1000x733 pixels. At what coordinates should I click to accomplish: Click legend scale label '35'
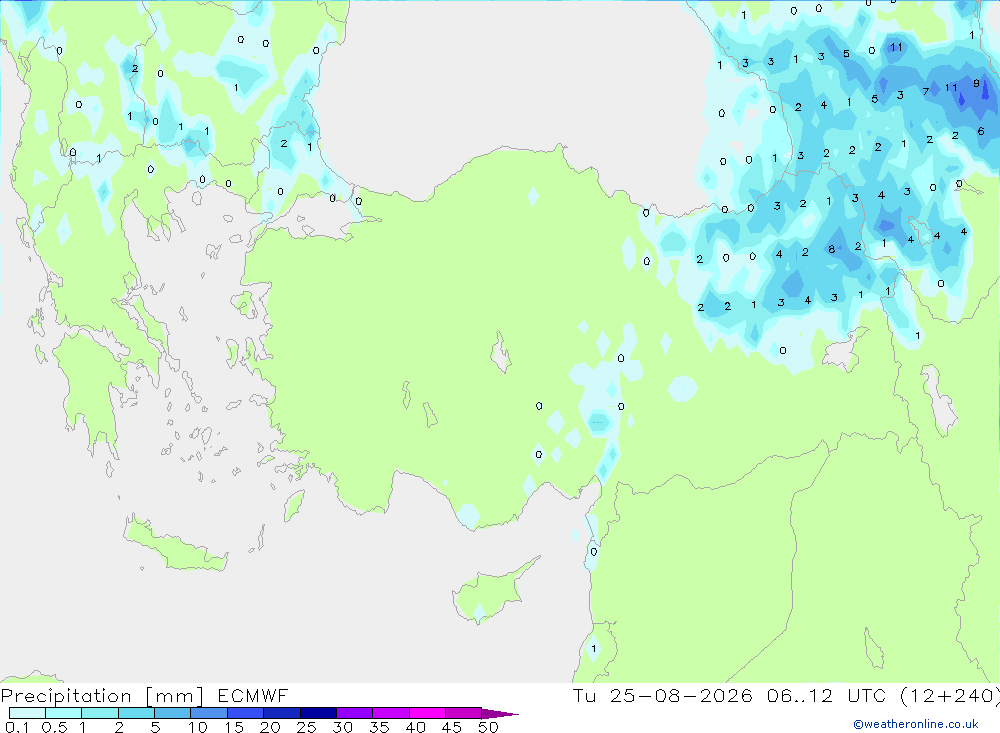coord(379,727)
